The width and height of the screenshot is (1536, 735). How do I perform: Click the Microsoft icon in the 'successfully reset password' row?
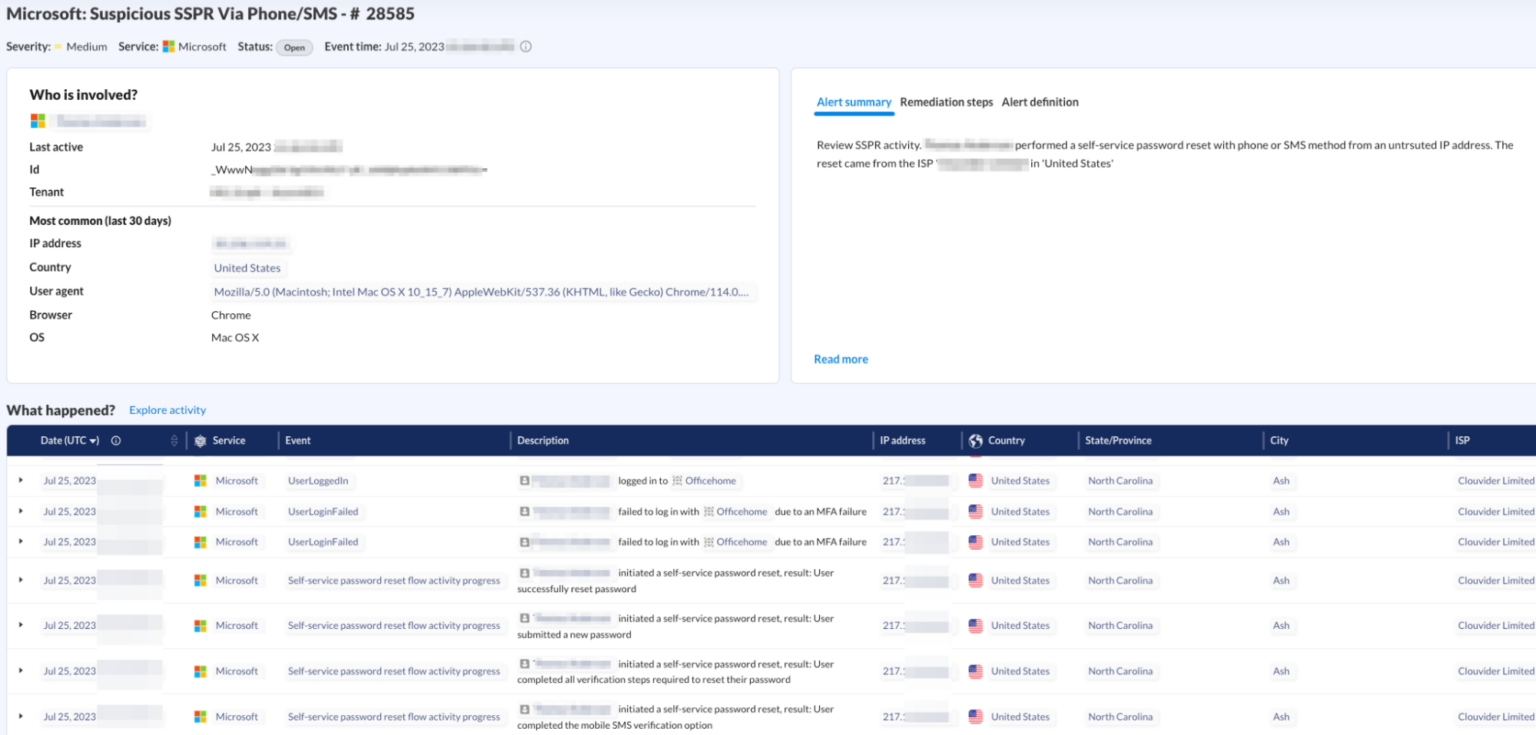point(200,580)
